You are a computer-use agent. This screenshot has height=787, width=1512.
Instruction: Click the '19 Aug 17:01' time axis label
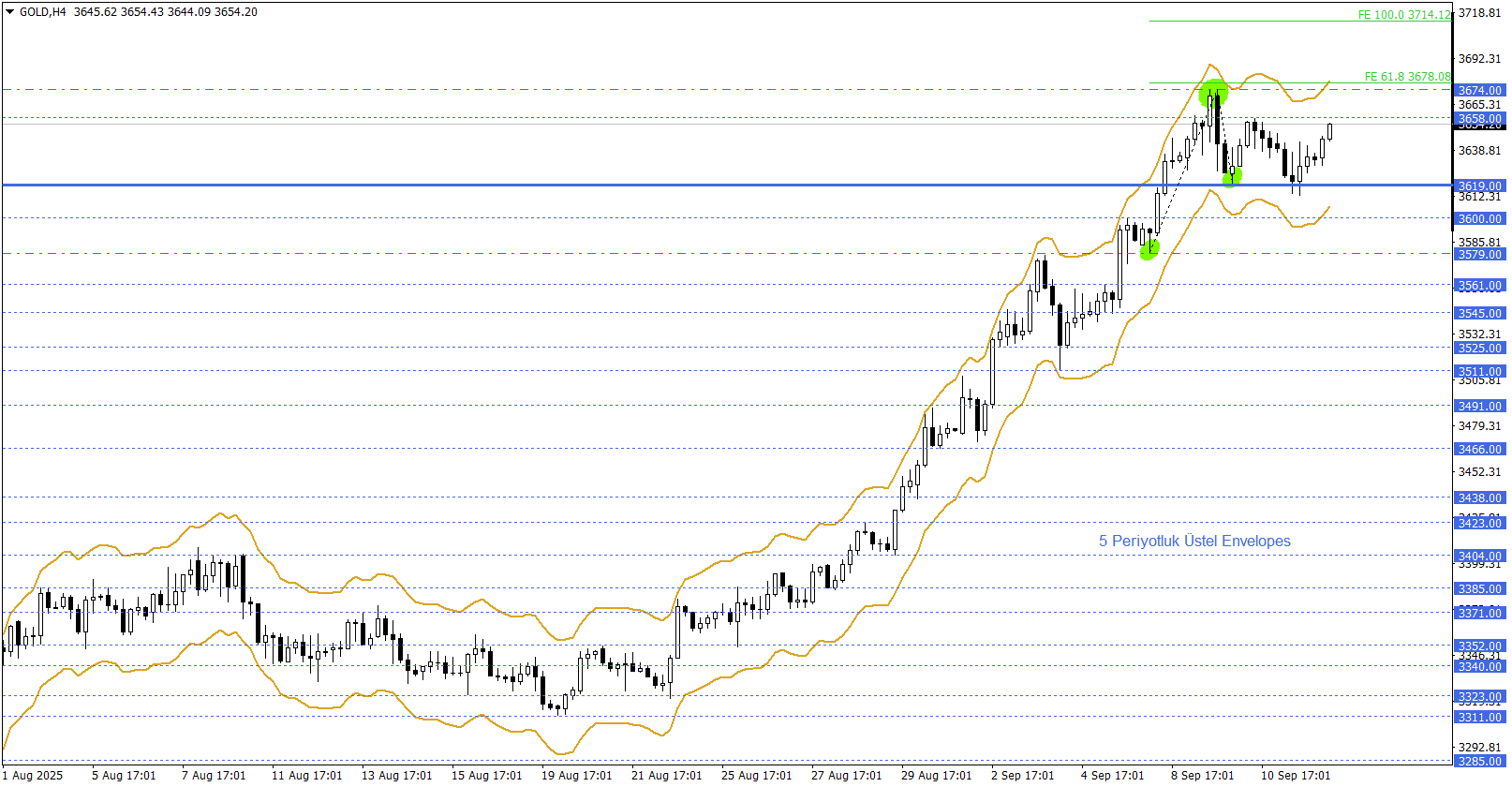point(577,776)
